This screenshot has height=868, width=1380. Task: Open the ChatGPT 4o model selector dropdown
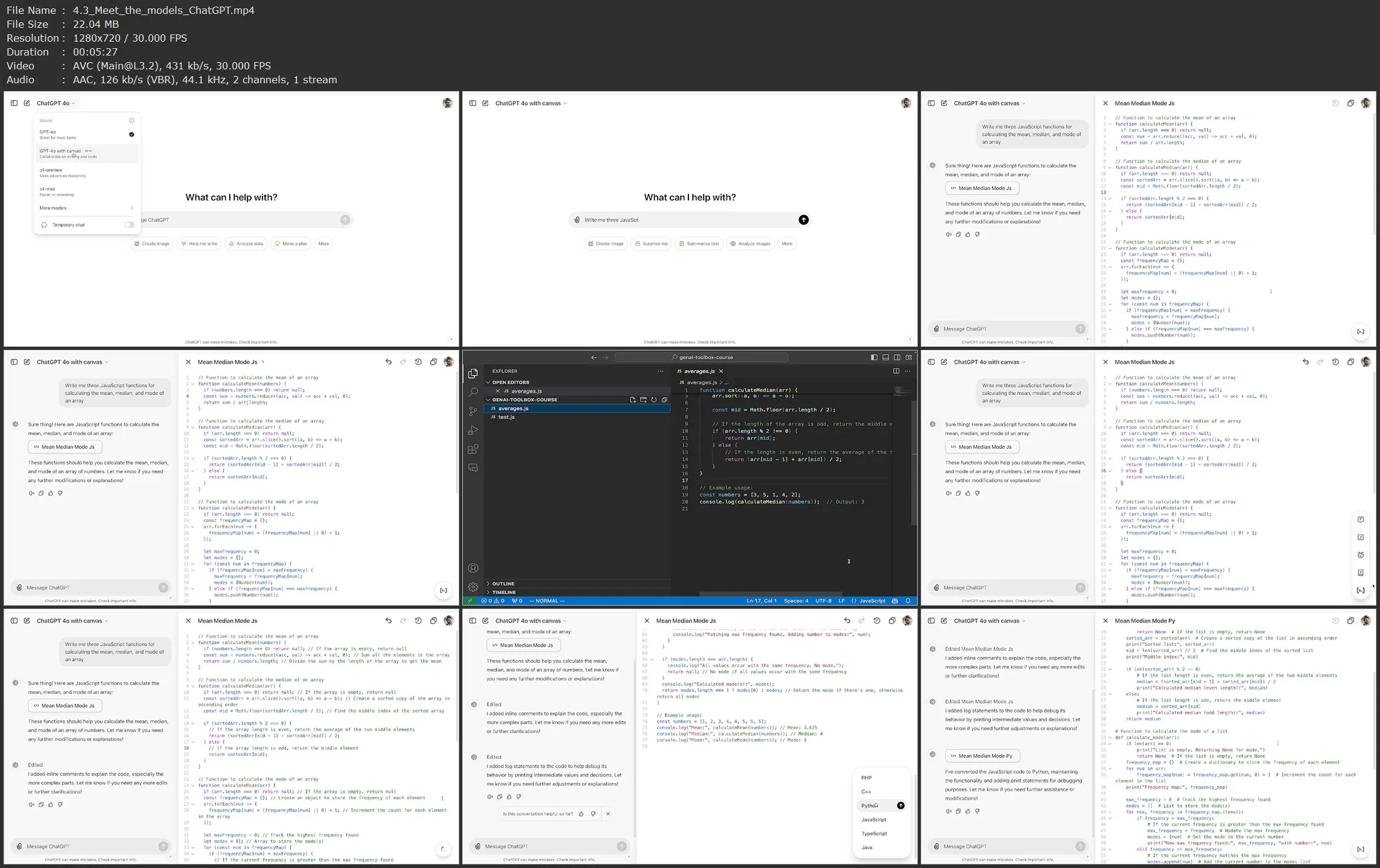[56, 103]
